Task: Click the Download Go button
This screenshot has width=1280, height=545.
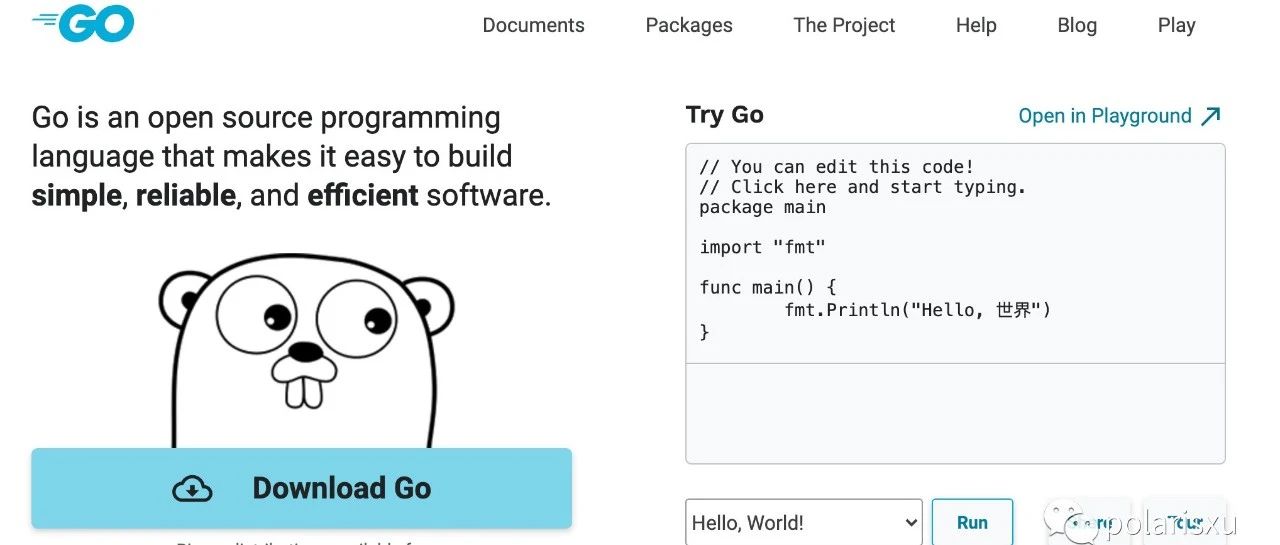Action: (301, 488)
